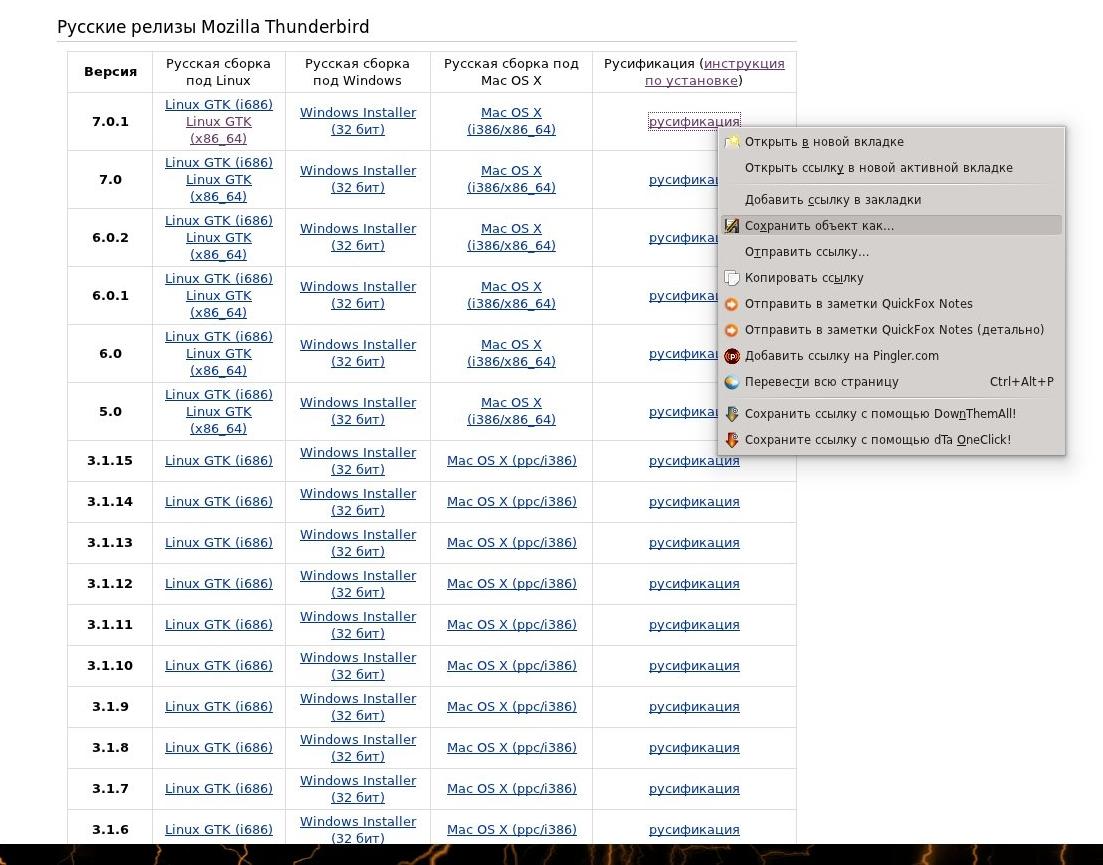Open Linux GTK (i686) link for 7.0.1
This screenshot has width=1103, height=865.
(x=219, y=105)
